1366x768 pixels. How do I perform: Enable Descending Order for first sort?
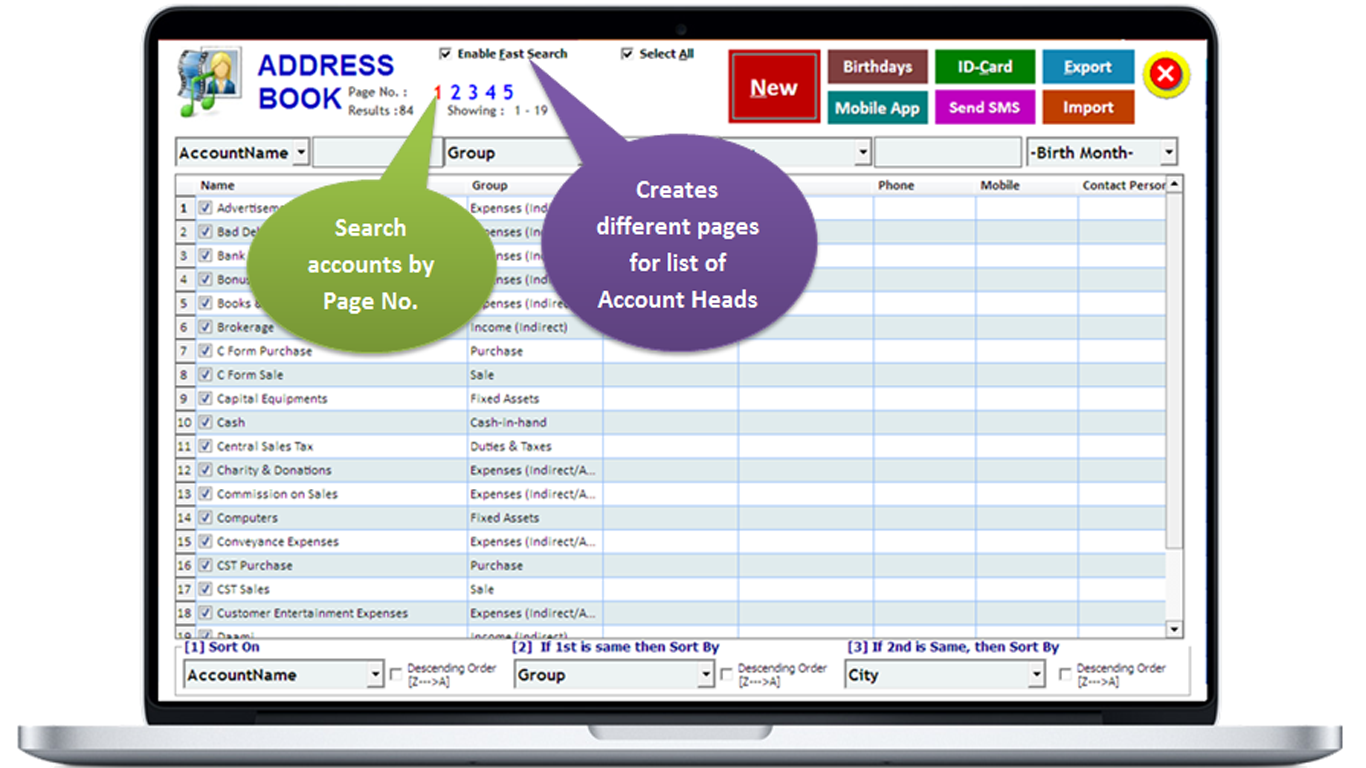coord(396,675)
